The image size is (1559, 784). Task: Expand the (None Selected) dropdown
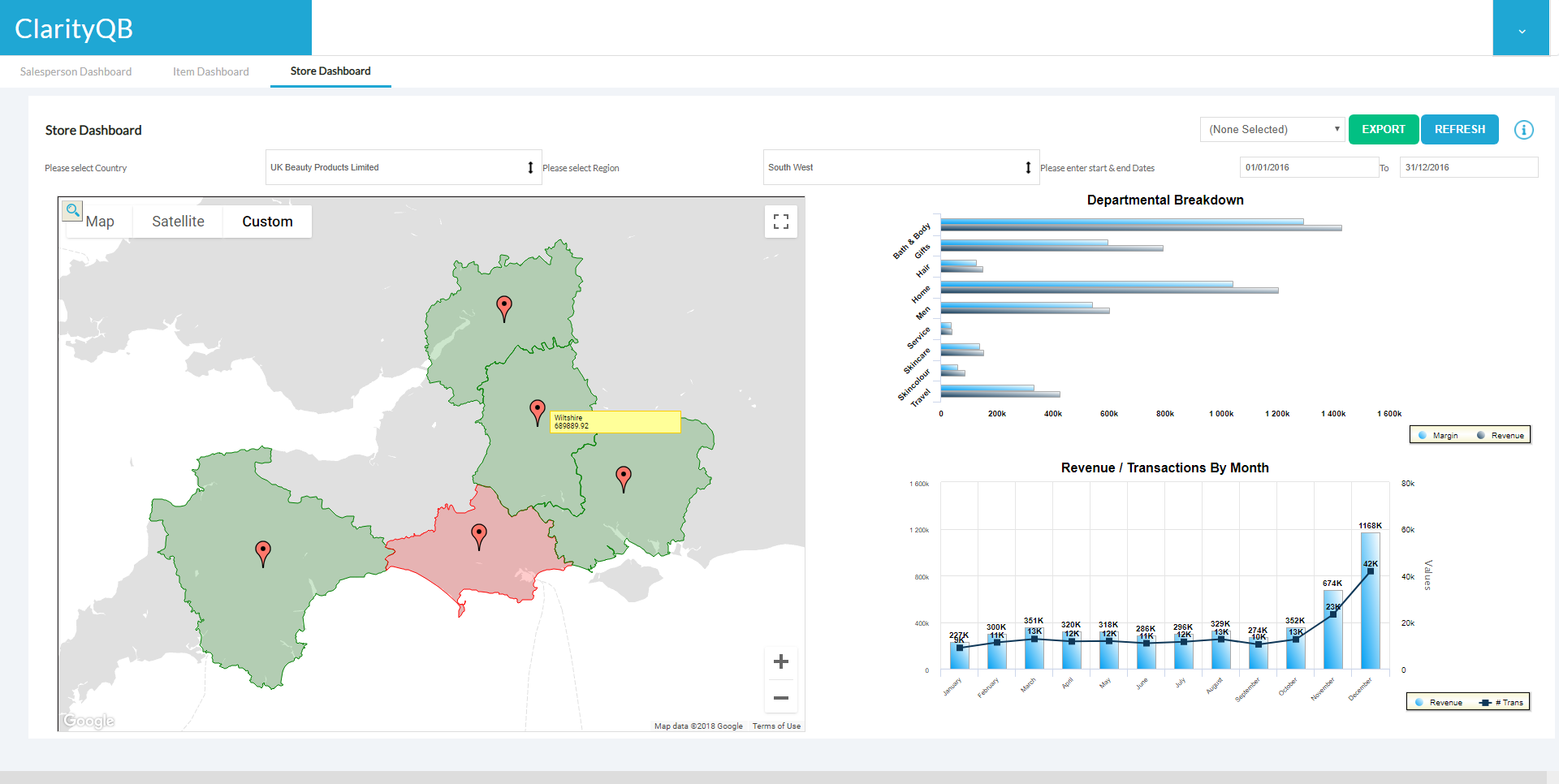tap(1272, 130)
